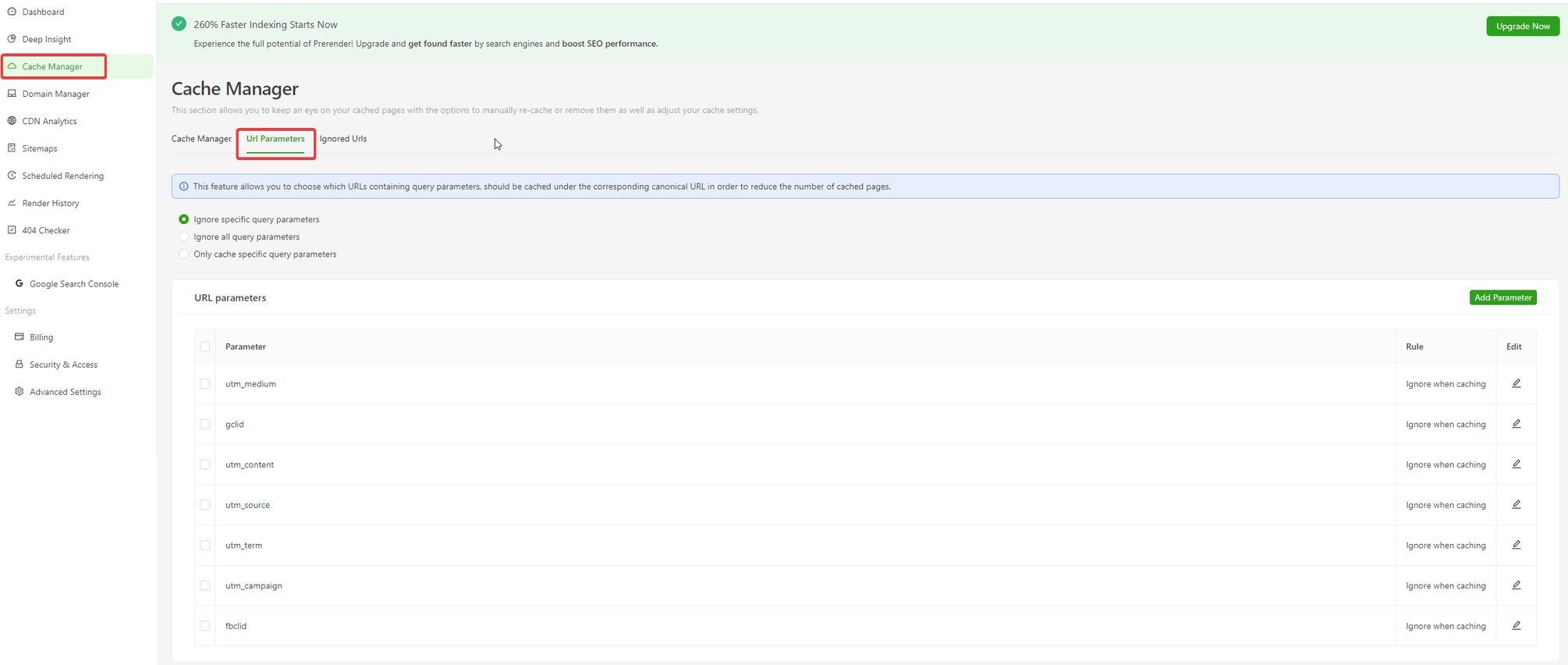Check the utm_source row checkbox
Image resolution: width=1568 pixels, height=665 pixels.
205,505
